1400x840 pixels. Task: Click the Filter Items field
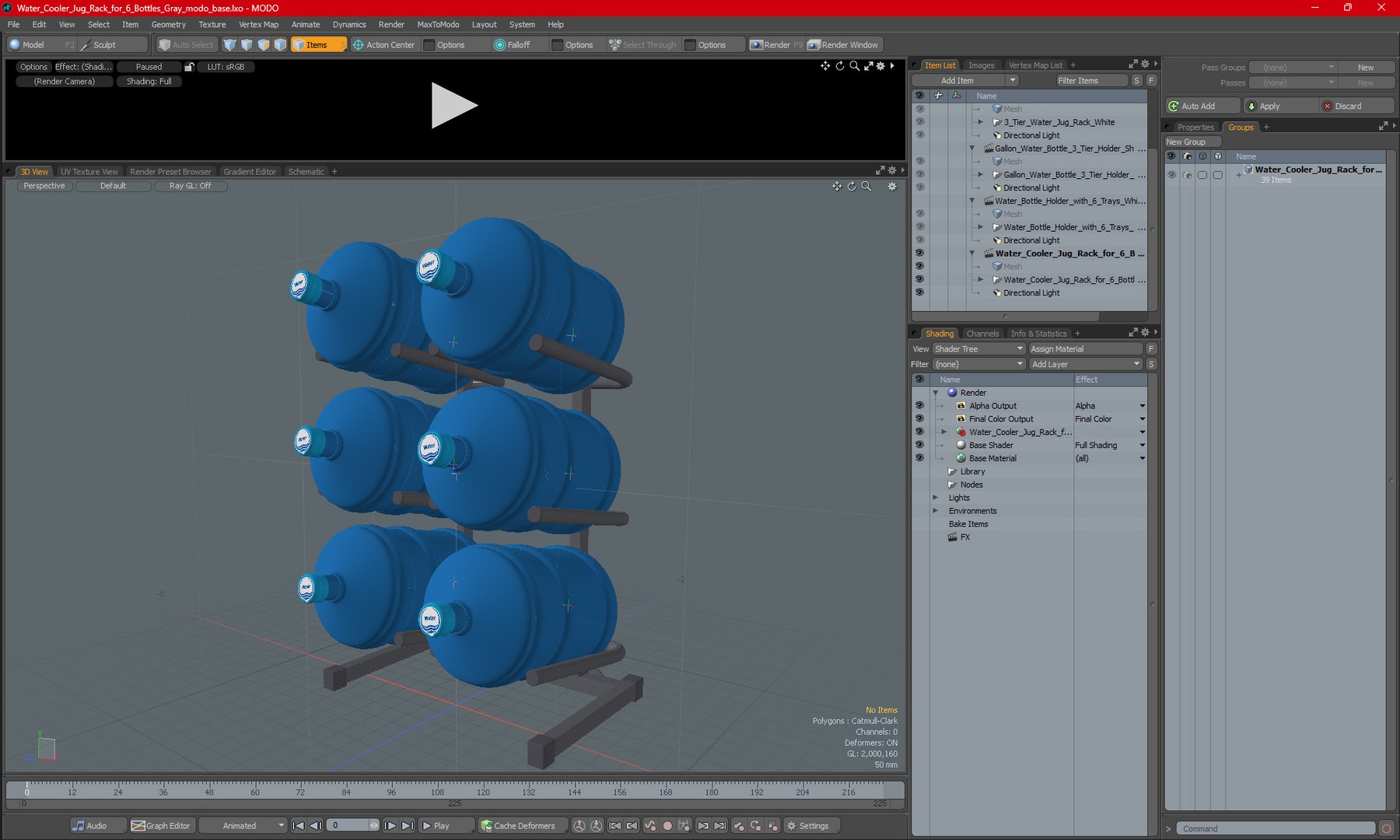pyautogui.click(x=1090, y=80)
